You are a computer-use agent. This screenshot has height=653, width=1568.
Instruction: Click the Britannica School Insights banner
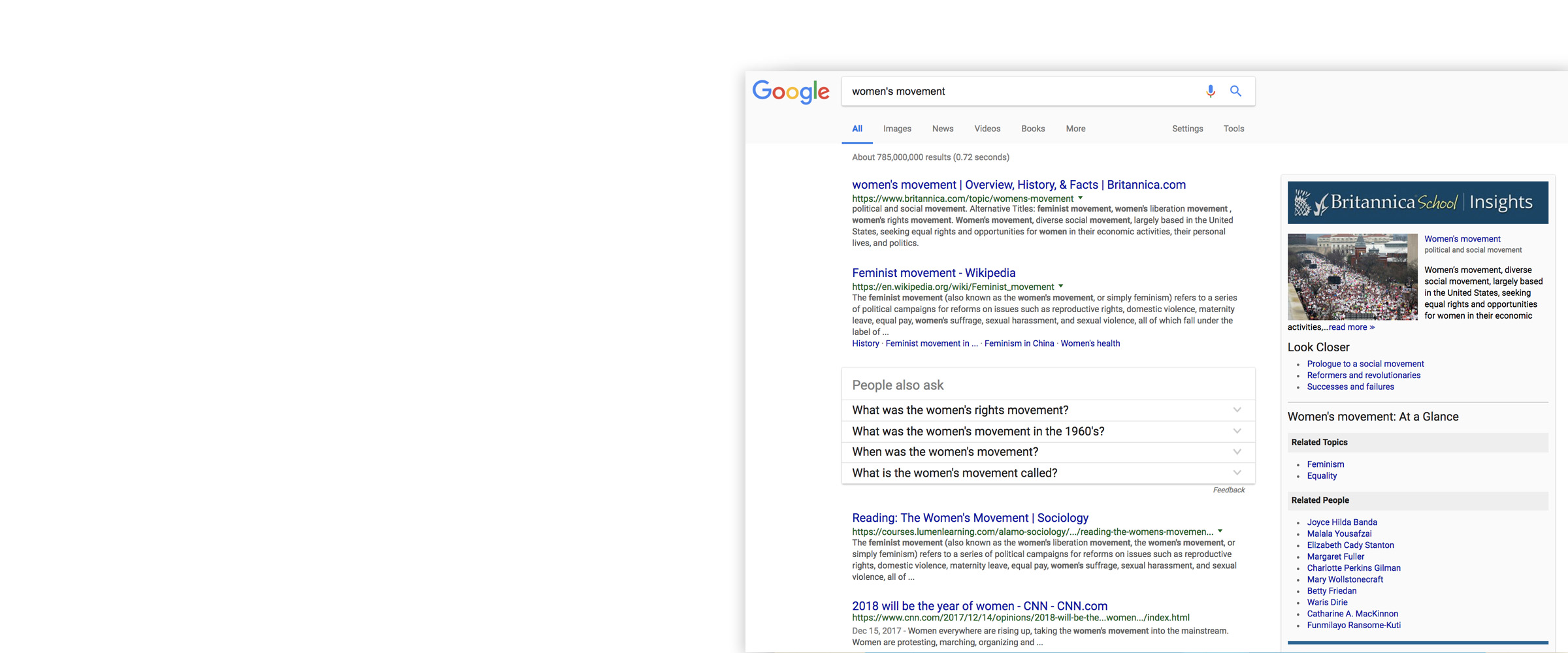(x=1418, y=202)
